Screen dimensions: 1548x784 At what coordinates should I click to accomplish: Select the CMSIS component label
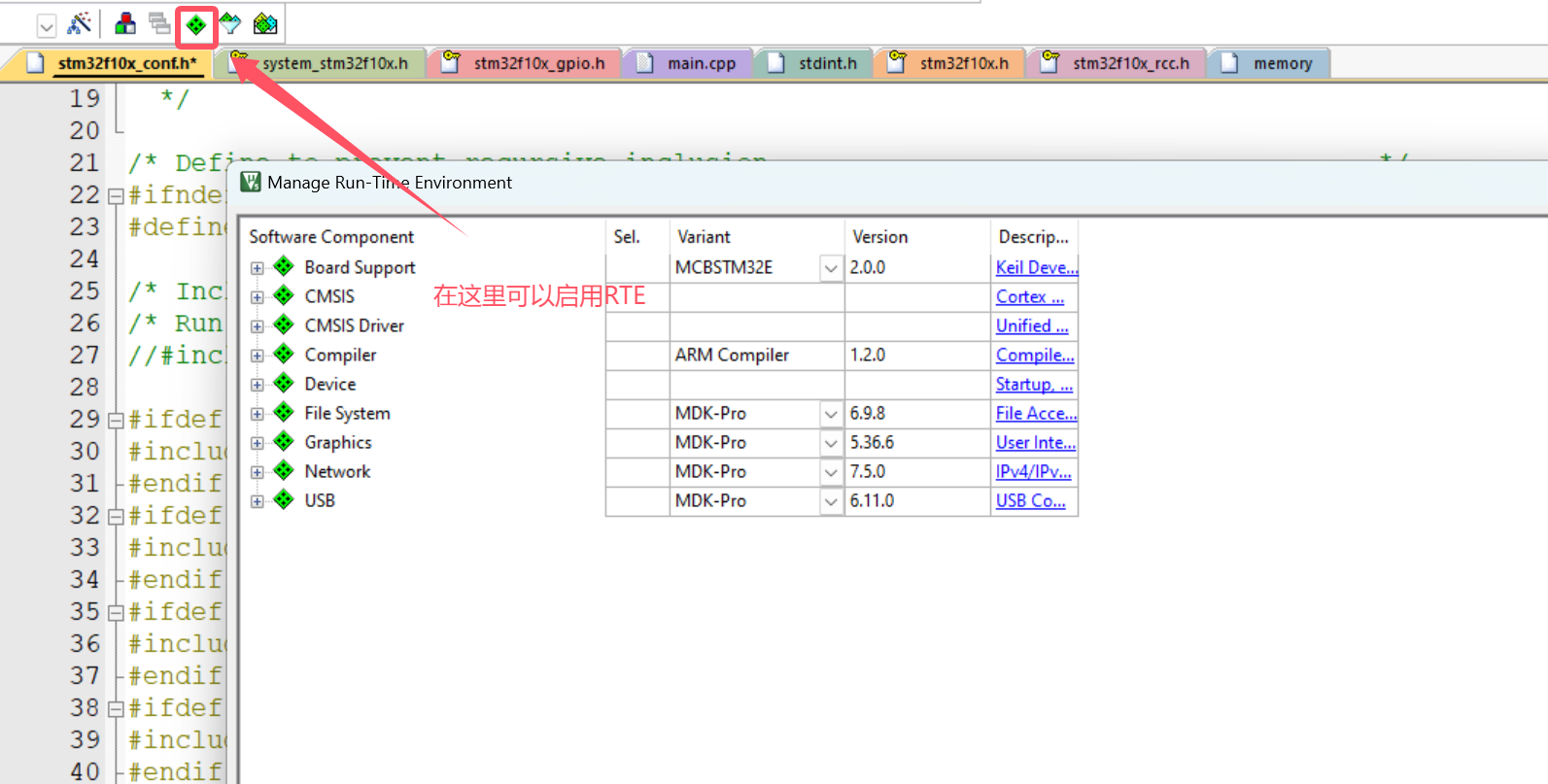click(x=329, y=296)
